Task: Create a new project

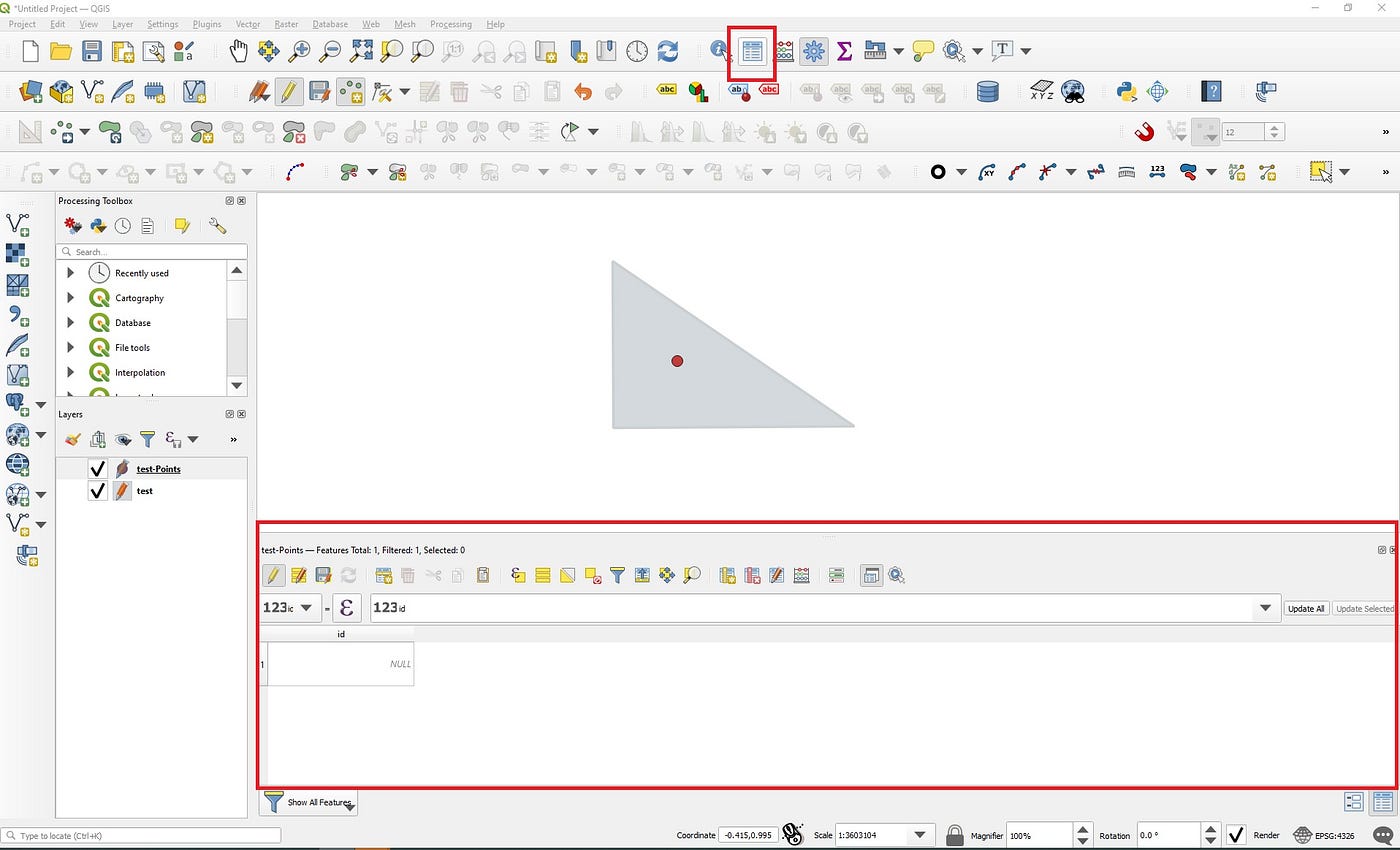Action: [30, 51]
